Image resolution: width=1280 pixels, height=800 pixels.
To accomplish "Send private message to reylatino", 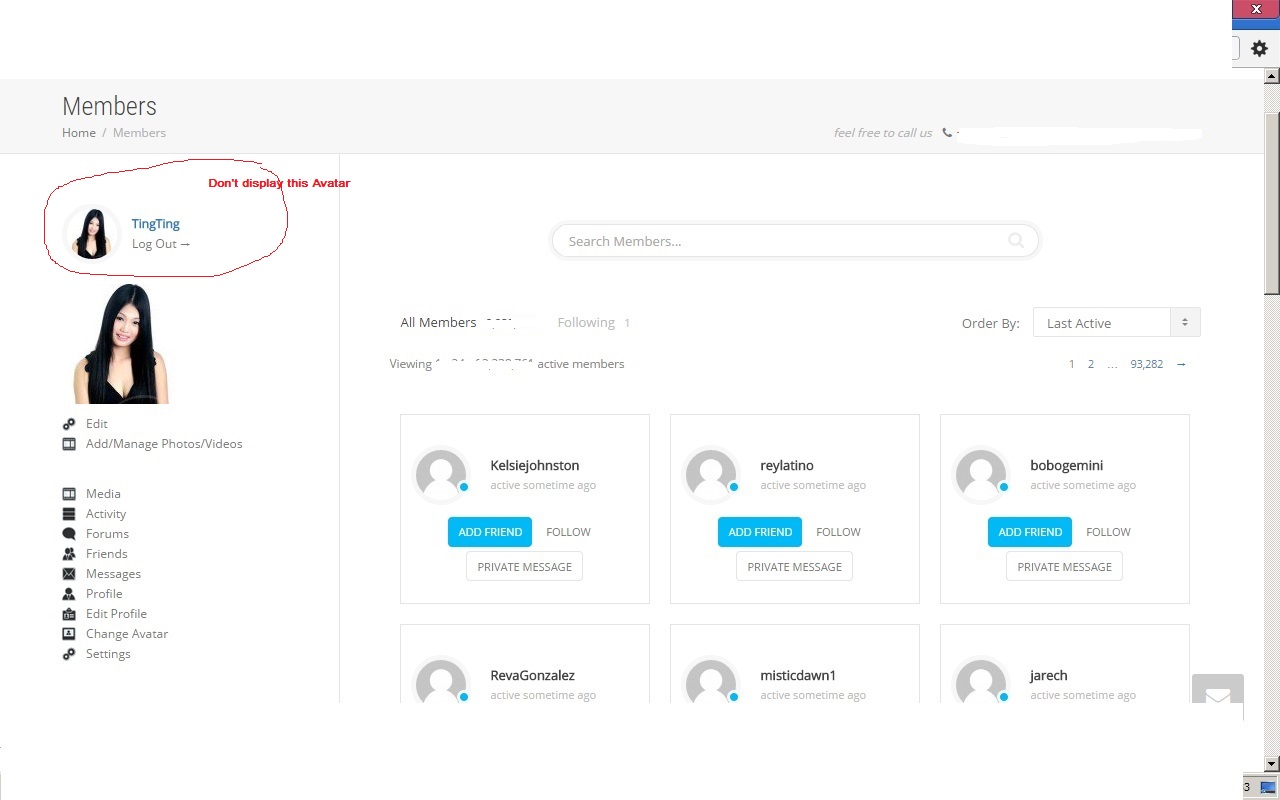I will click(794, 567).
